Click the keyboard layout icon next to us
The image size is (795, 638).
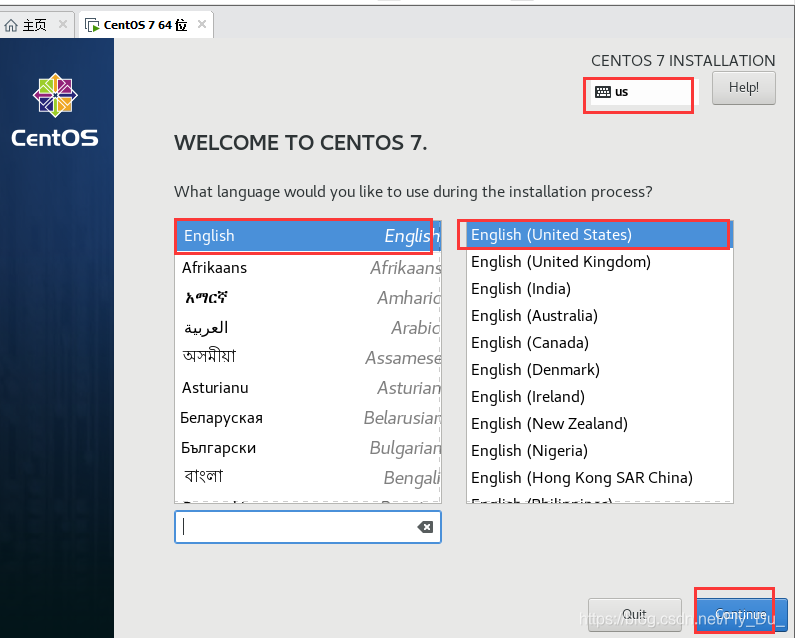[x=602, y=92]
